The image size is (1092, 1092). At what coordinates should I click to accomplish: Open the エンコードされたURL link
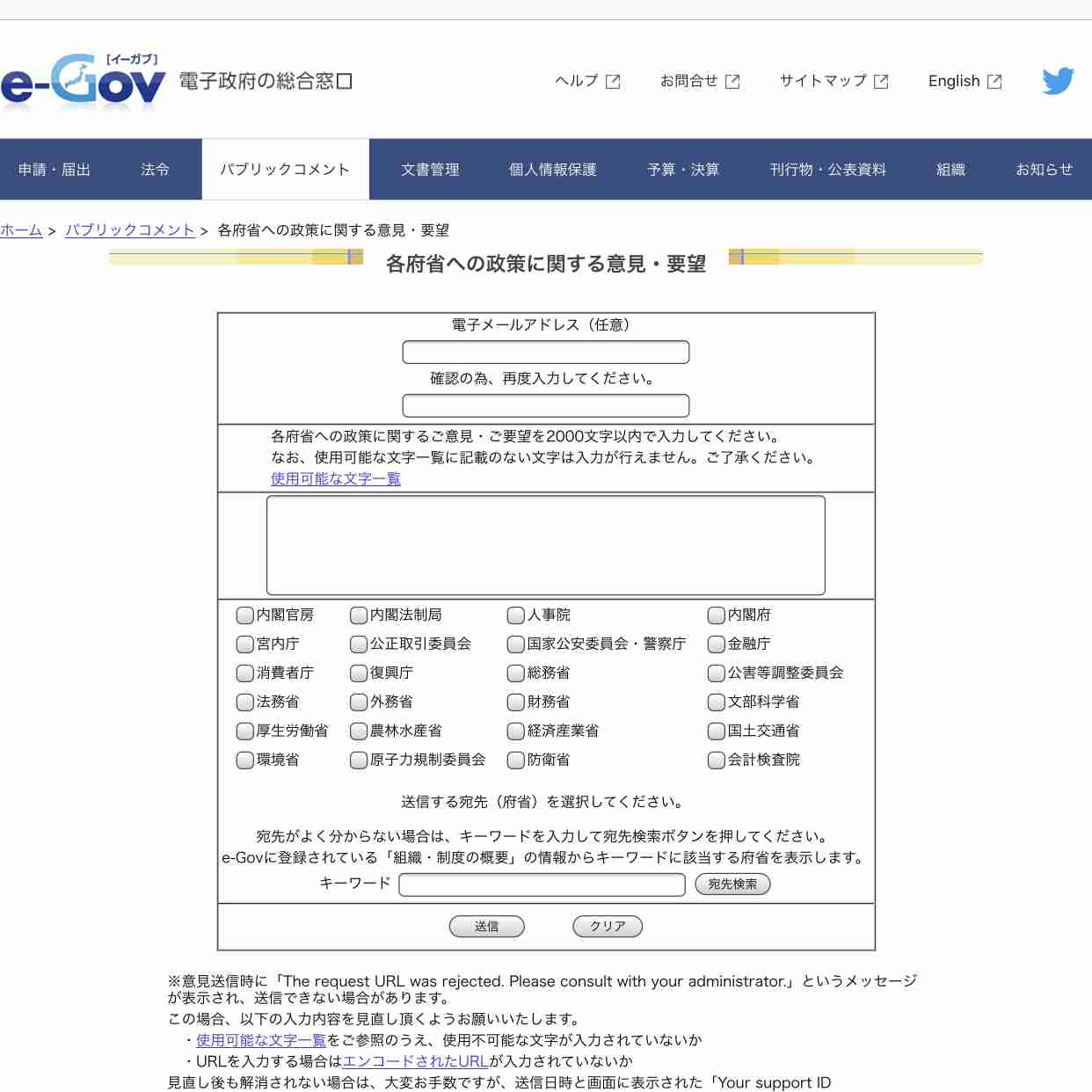(416, 1061)
